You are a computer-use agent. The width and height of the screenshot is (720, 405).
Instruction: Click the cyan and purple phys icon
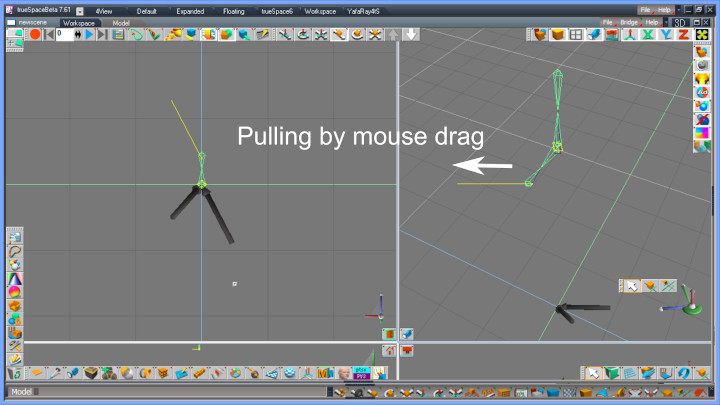361,373
